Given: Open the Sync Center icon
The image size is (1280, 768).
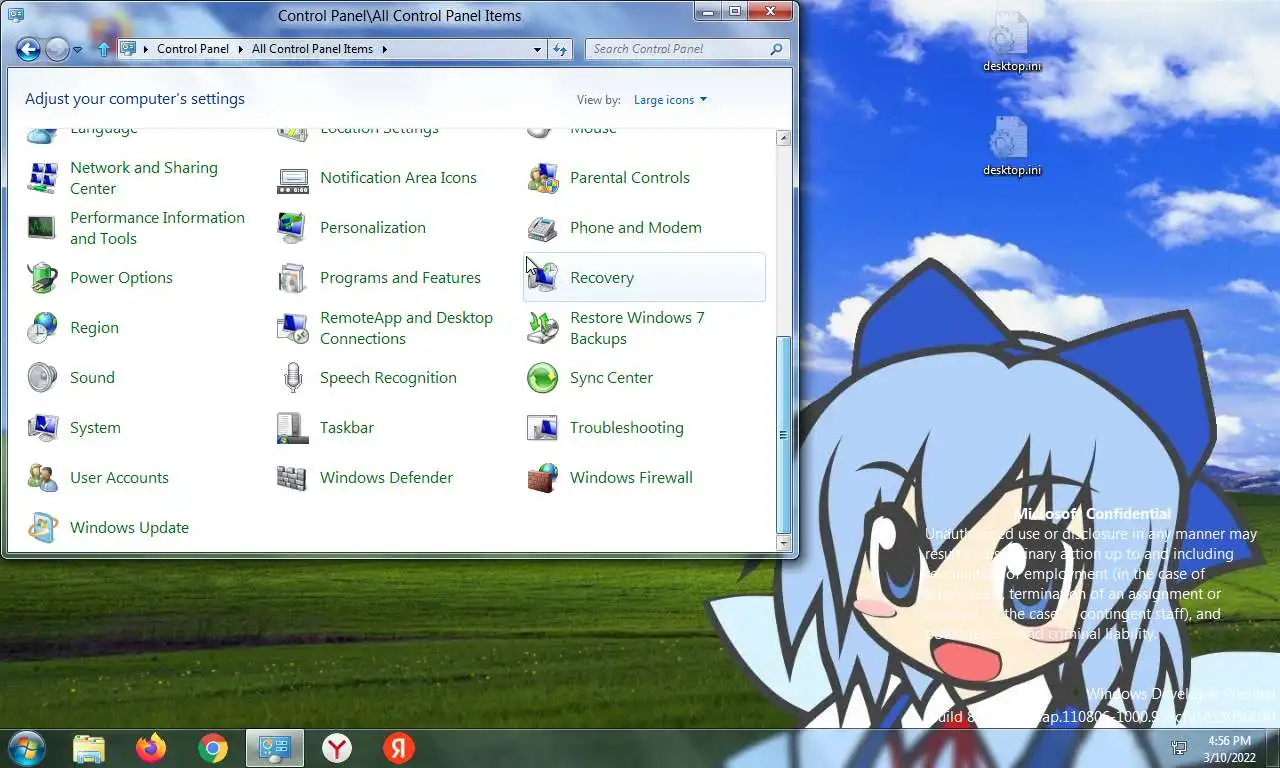Looking at the screenshot, I should pos(542,378).
